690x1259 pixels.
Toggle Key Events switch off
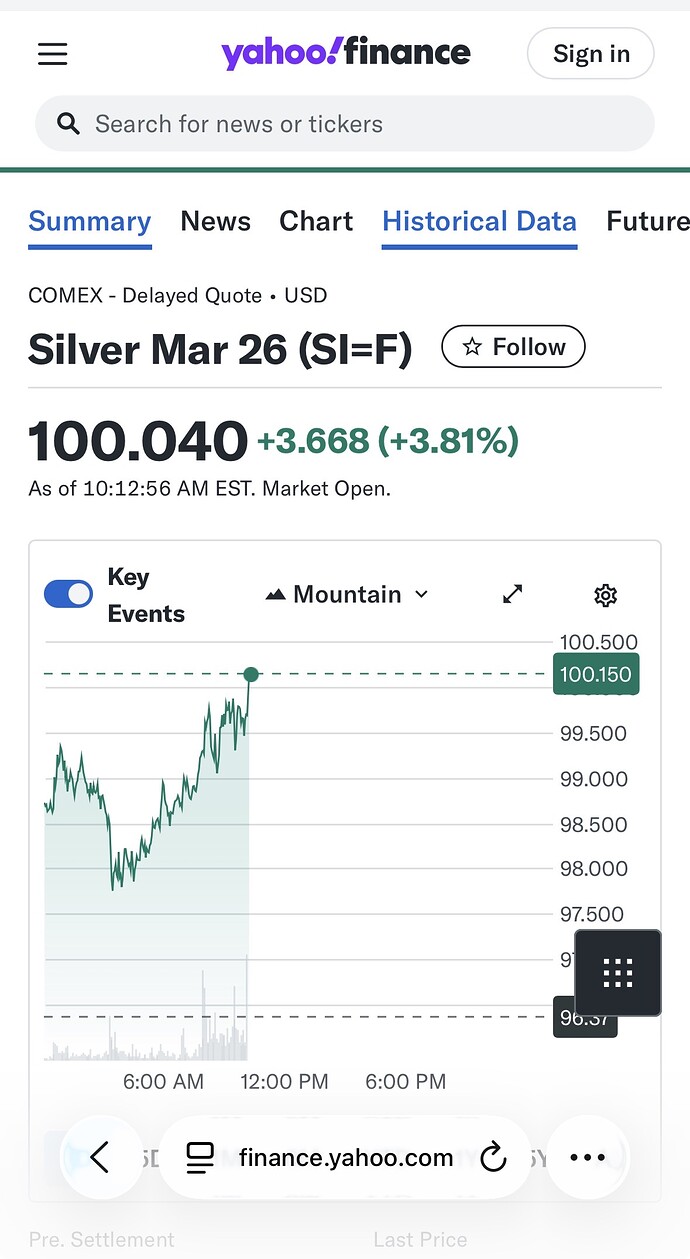coord(68,595)
